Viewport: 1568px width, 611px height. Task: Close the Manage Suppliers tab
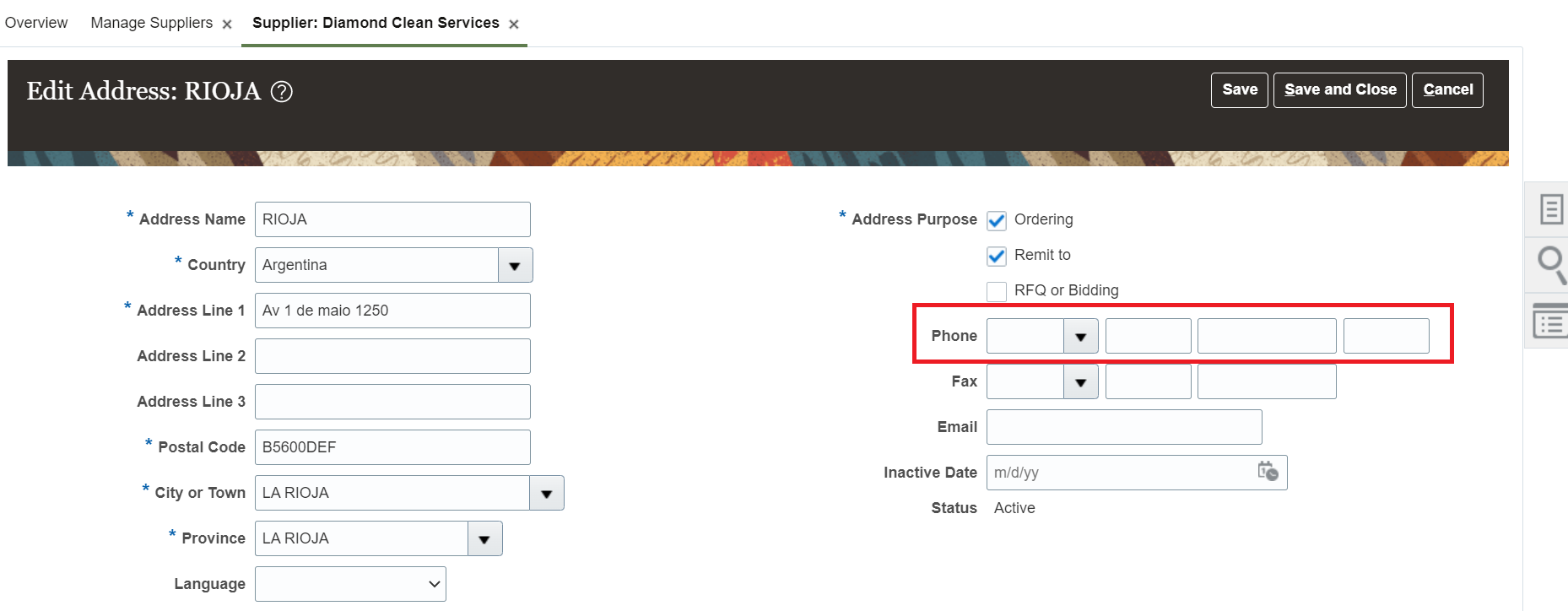pyautogui.click(x=227, y=24)
